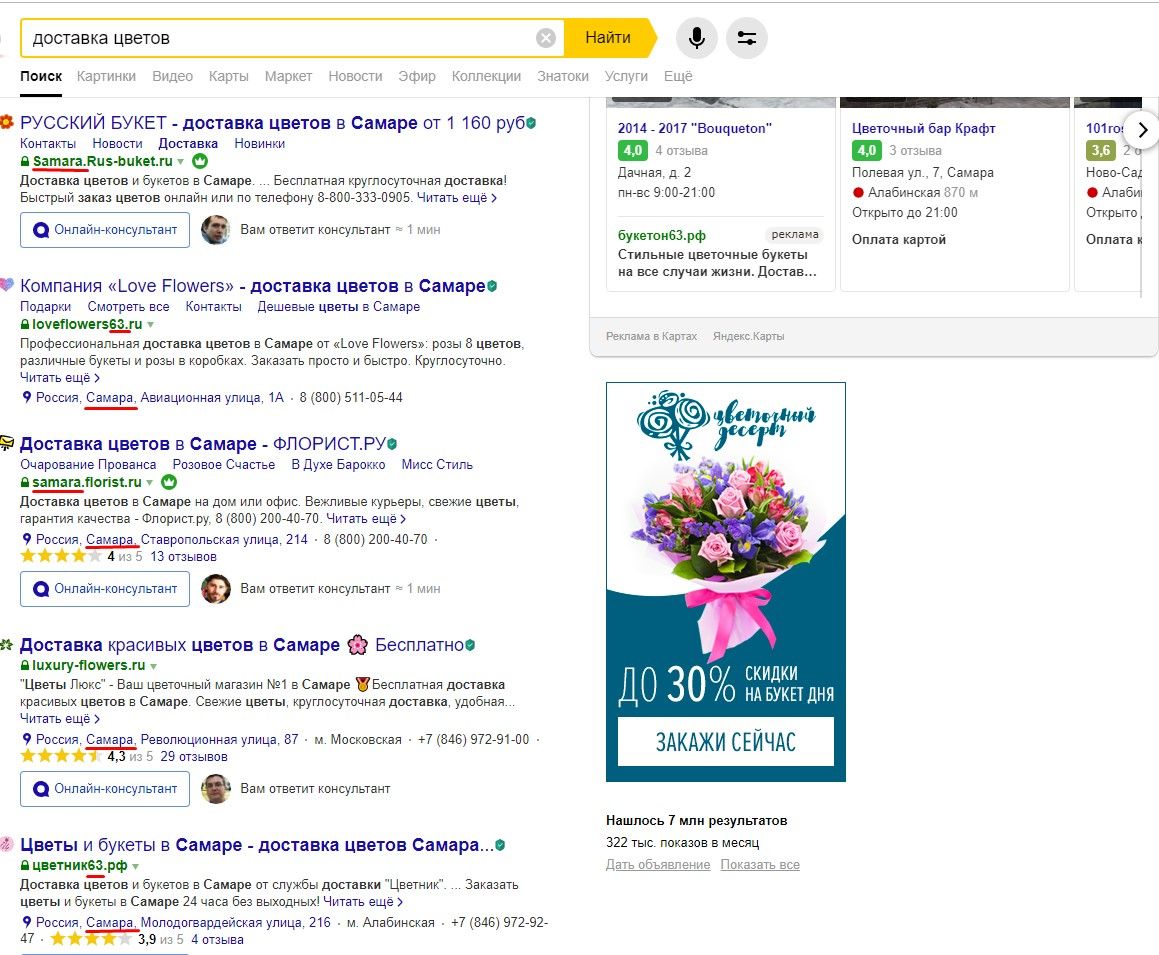
Task: Expand Читать ещё in the РУССКИЙ БУКЕТ snippet
Action: tap(457, 198)
